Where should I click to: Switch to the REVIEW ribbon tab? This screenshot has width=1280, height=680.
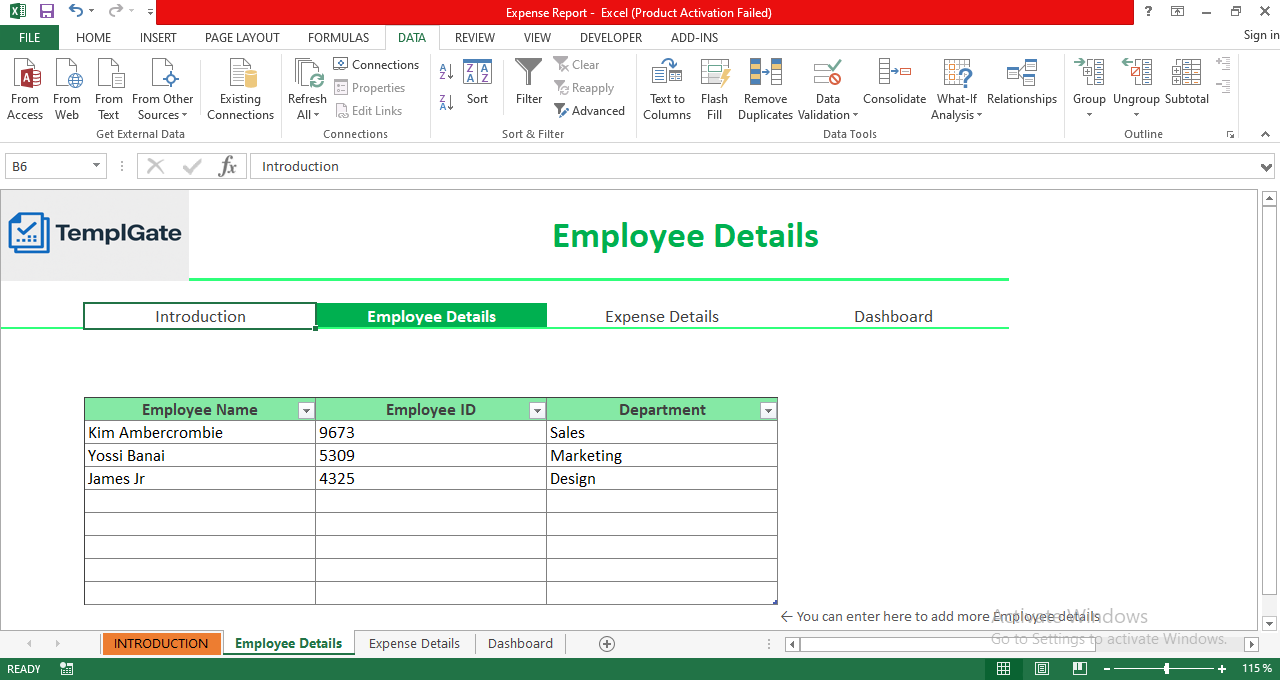475,37
